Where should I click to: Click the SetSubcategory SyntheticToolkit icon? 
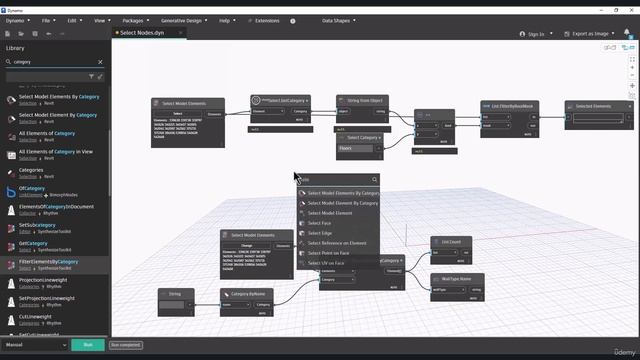coord(11,228)
